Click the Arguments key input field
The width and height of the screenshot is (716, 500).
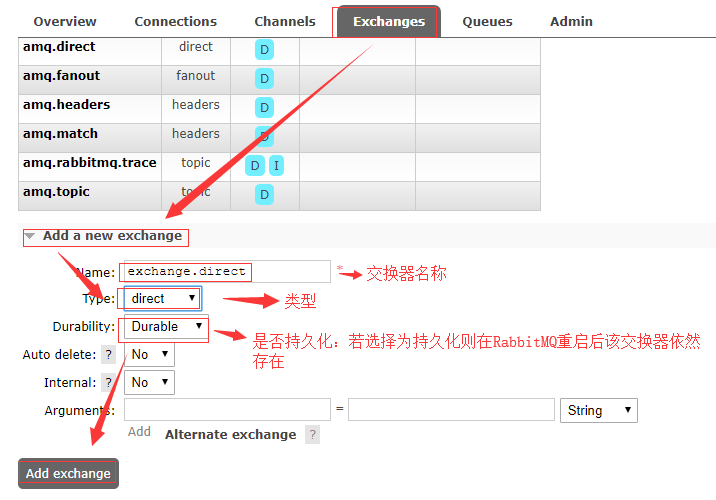pyautogui.click(x=227, y=410)
